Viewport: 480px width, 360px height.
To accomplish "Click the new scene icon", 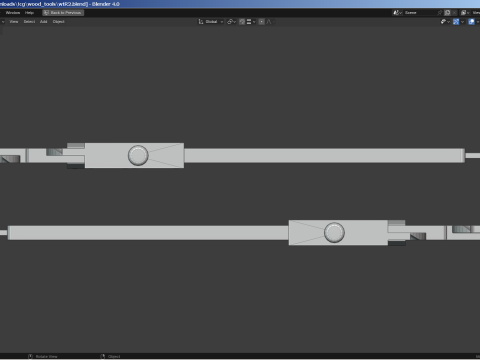I will (447, 13).
